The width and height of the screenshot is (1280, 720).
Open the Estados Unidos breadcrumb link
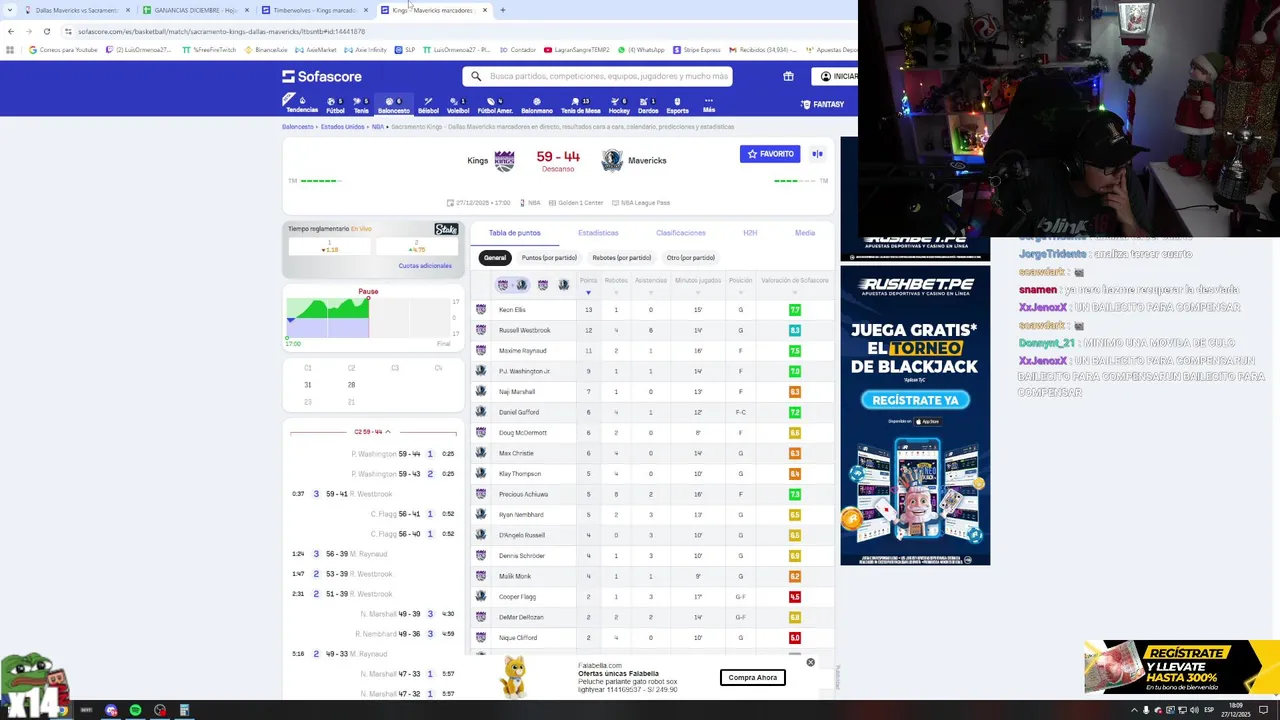tap(343, 127)
